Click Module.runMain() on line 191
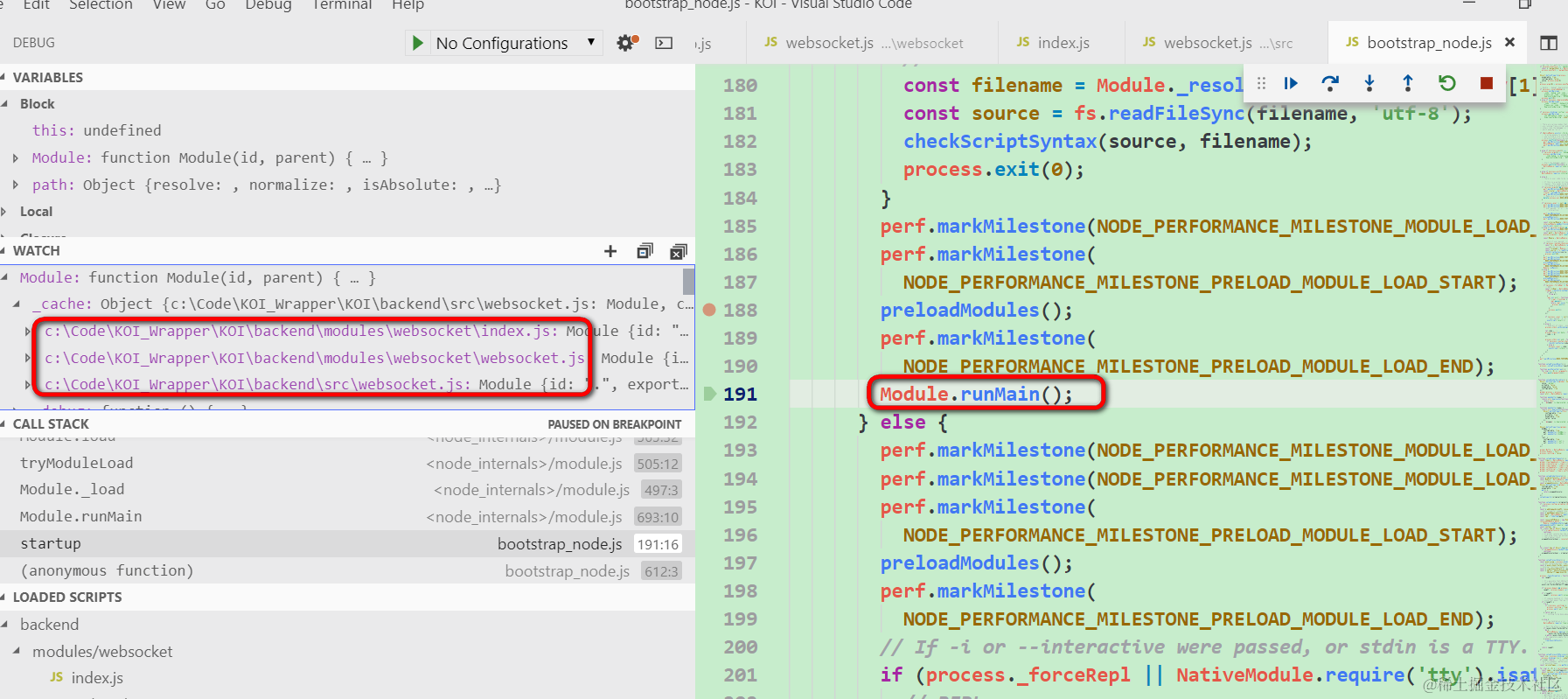 pyautogui.click(x=976, y=395)
